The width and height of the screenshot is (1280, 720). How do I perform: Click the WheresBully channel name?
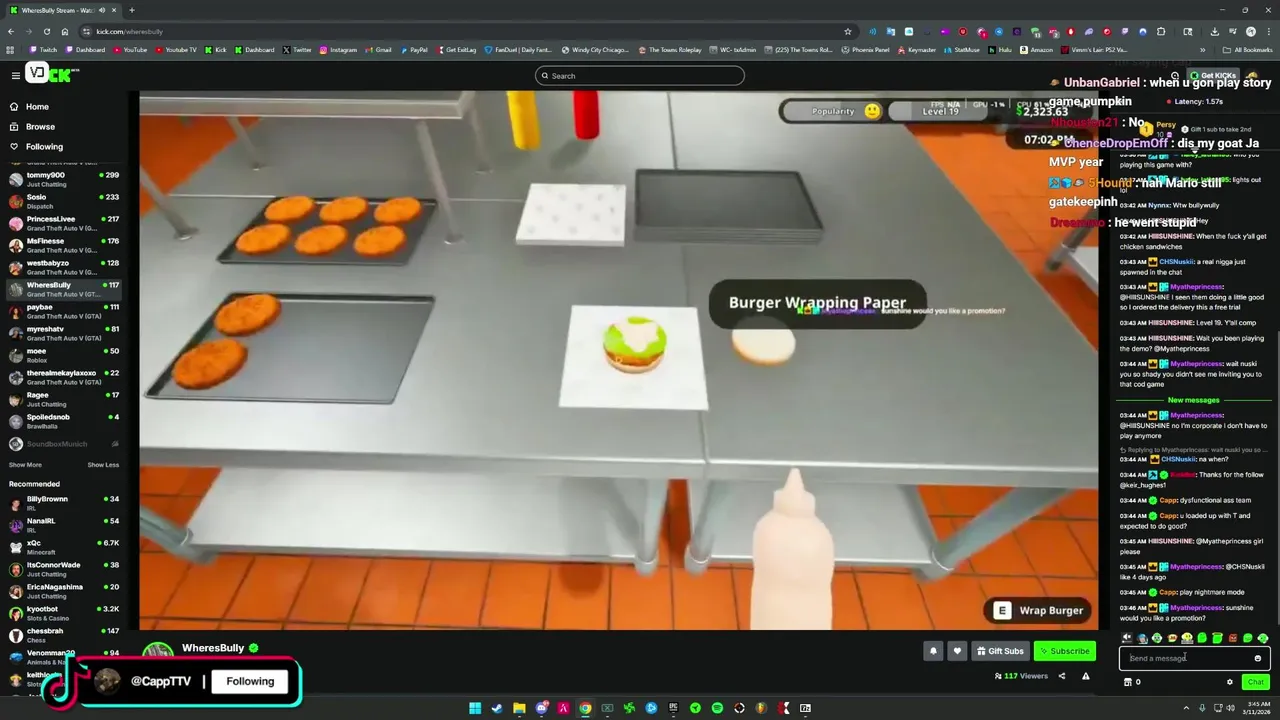[213, 648]
